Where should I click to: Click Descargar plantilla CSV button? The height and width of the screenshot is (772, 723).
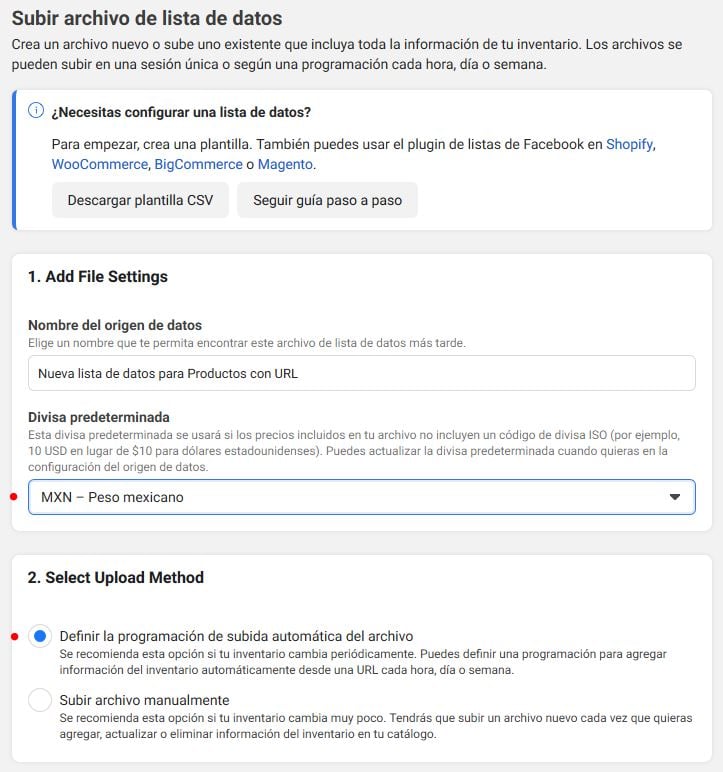point(140,200)
